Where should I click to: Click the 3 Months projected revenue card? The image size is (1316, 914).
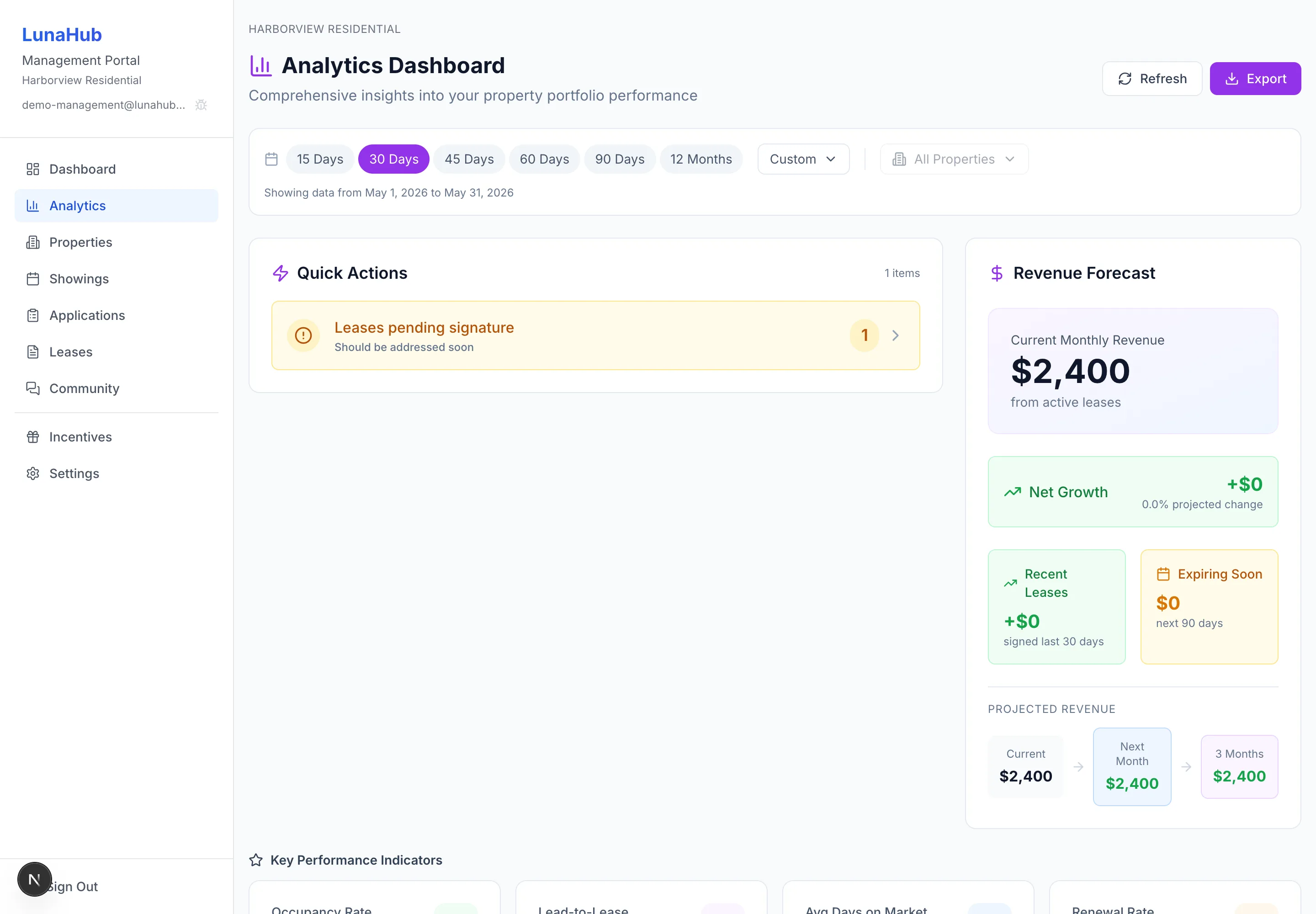(x=1239, y=767)
